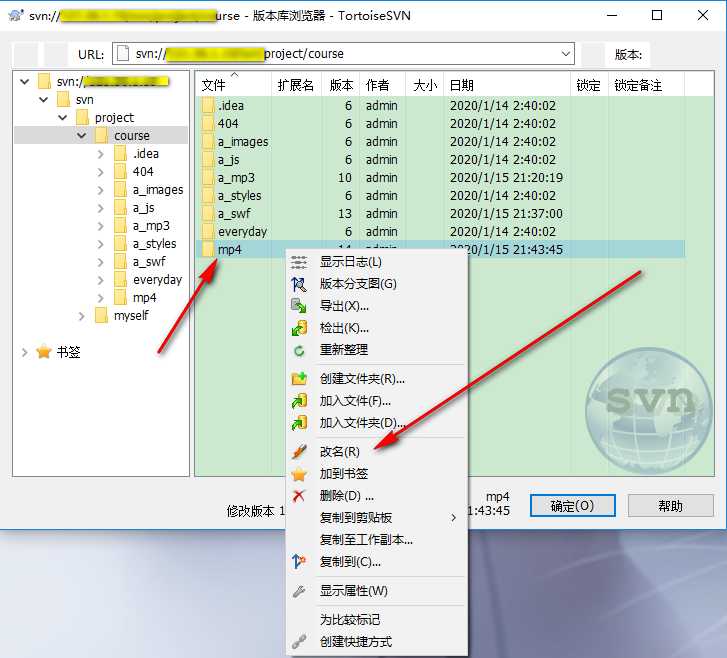Click the 帮助 help button
This screenshot has width=727, height=658.
(670, 505)
